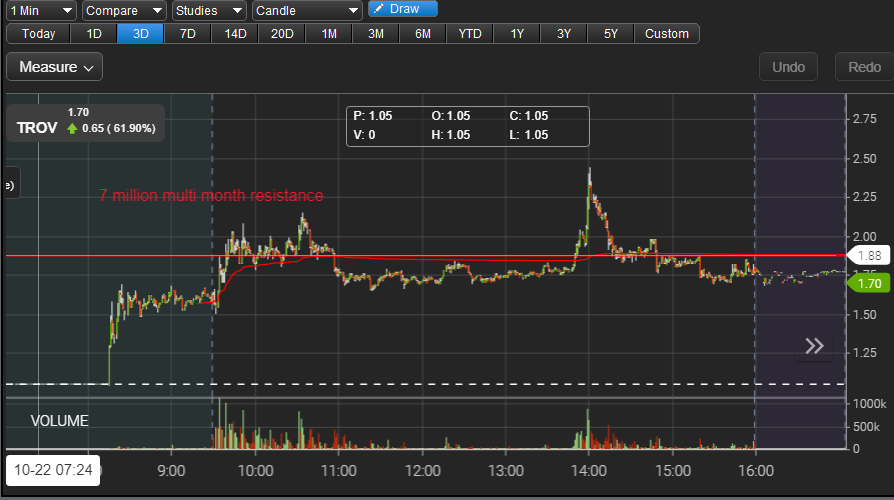The width and height of the screenshot is (894, 500).
Task: Click the 2.50 price axis label
Action: 864,158
